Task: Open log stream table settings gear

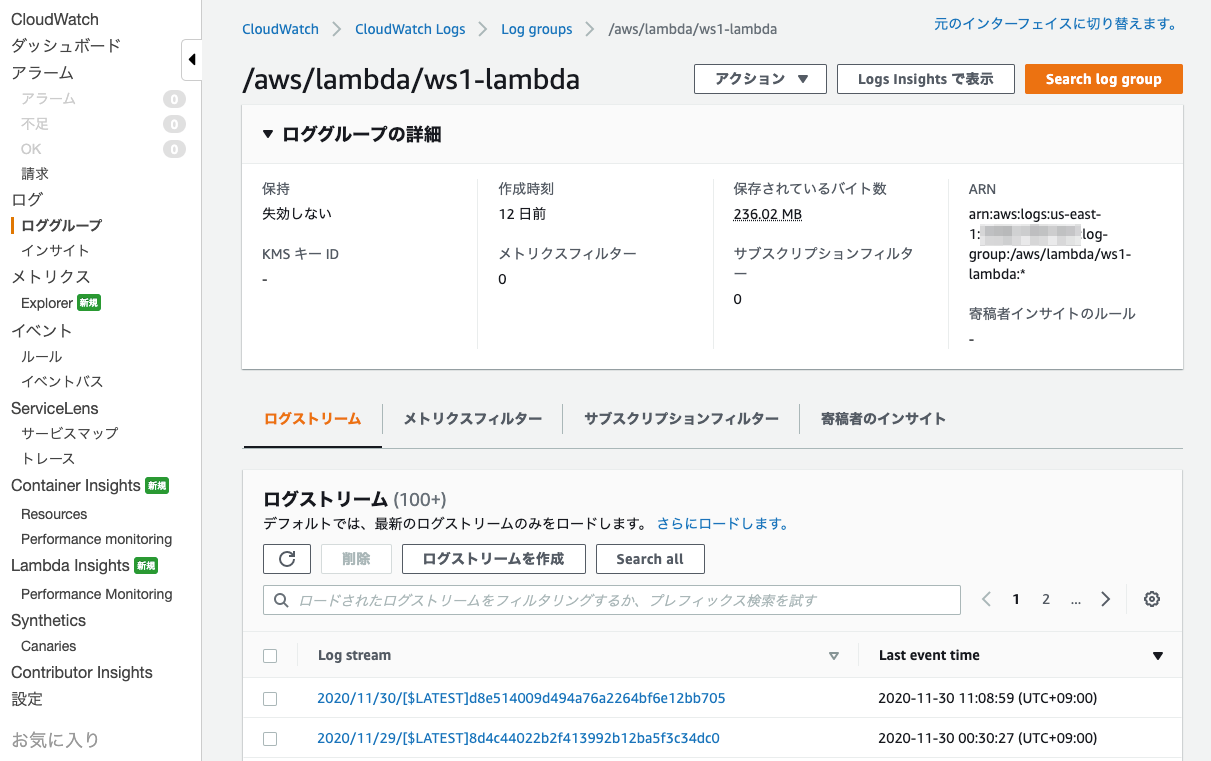Action: [x=1152, y=599]
